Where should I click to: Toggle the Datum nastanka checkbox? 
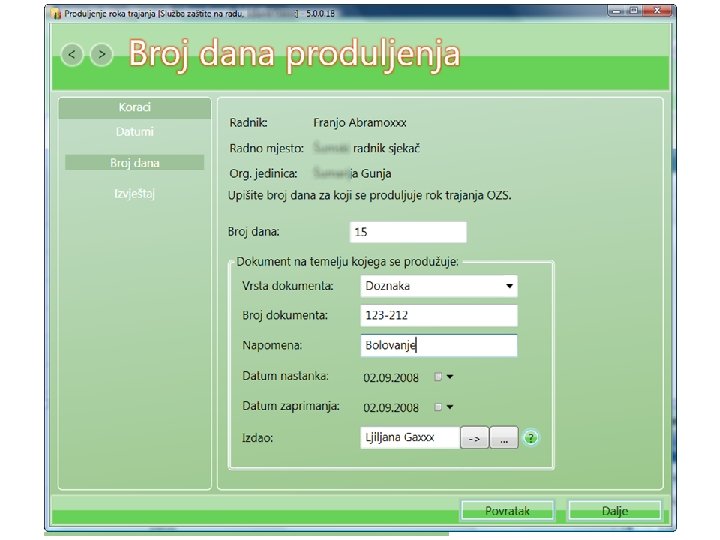click(438, 377)
